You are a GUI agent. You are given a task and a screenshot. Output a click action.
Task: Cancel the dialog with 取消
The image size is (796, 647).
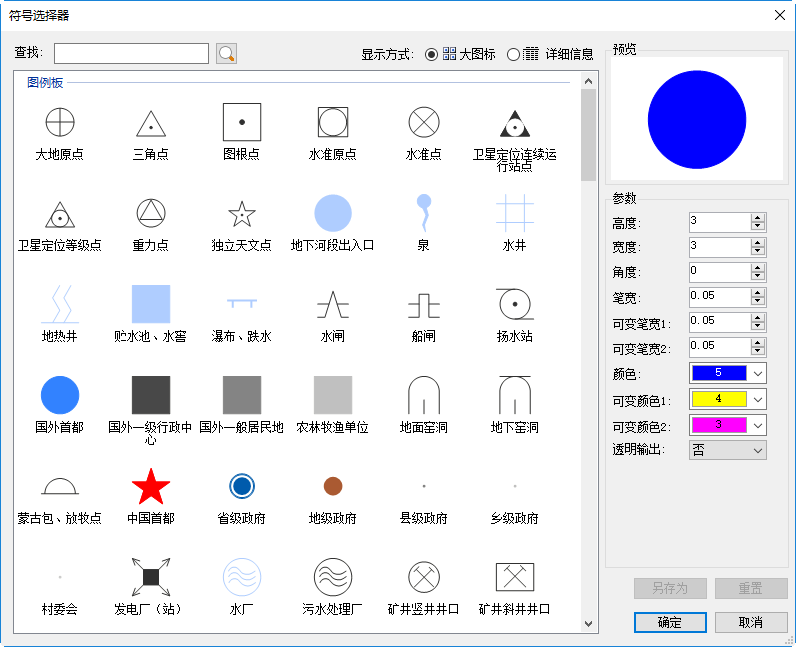click(750, 622)
